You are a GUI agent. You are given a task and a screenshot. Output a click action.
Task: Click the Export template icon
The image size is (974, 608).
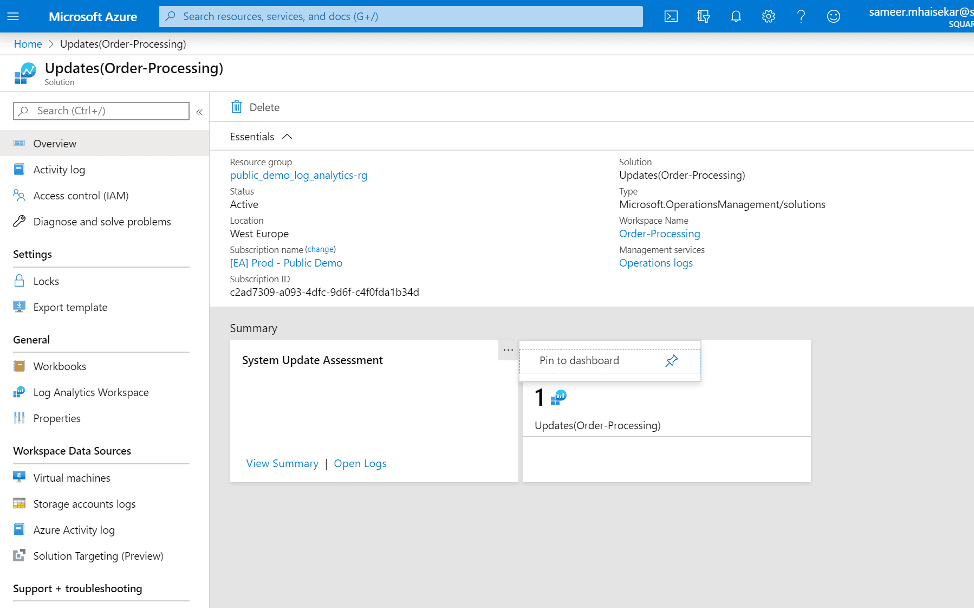(x=19, y=307)
